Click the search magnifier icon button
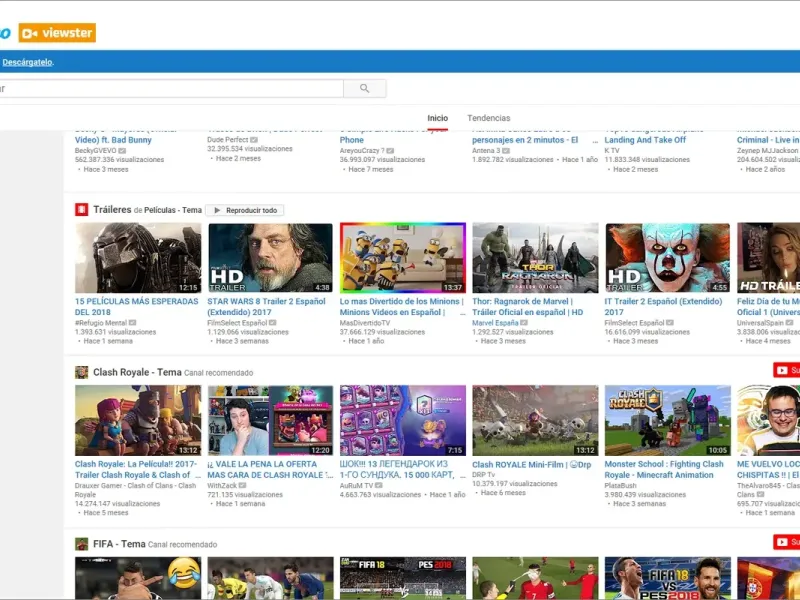The width and height of the screenshot is (800, 600). (x=364, y=89)
